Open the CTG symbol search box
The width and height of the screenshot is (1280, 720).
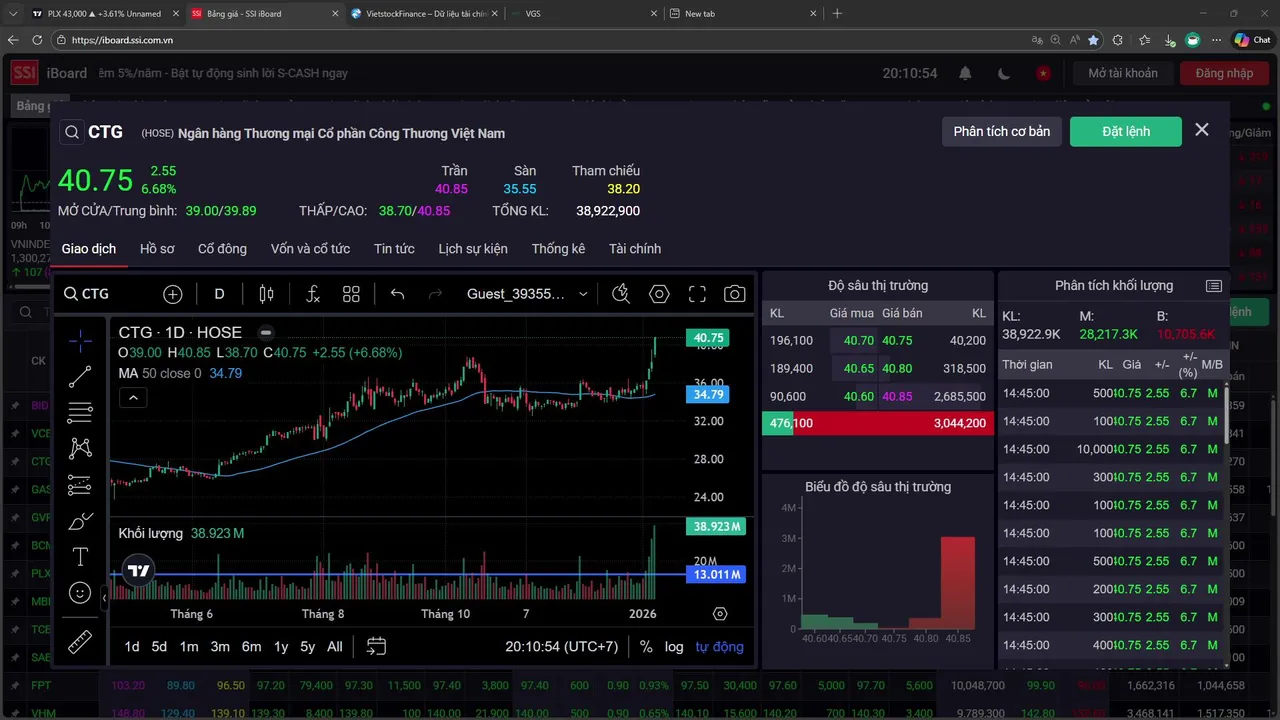tap(86, 294)
